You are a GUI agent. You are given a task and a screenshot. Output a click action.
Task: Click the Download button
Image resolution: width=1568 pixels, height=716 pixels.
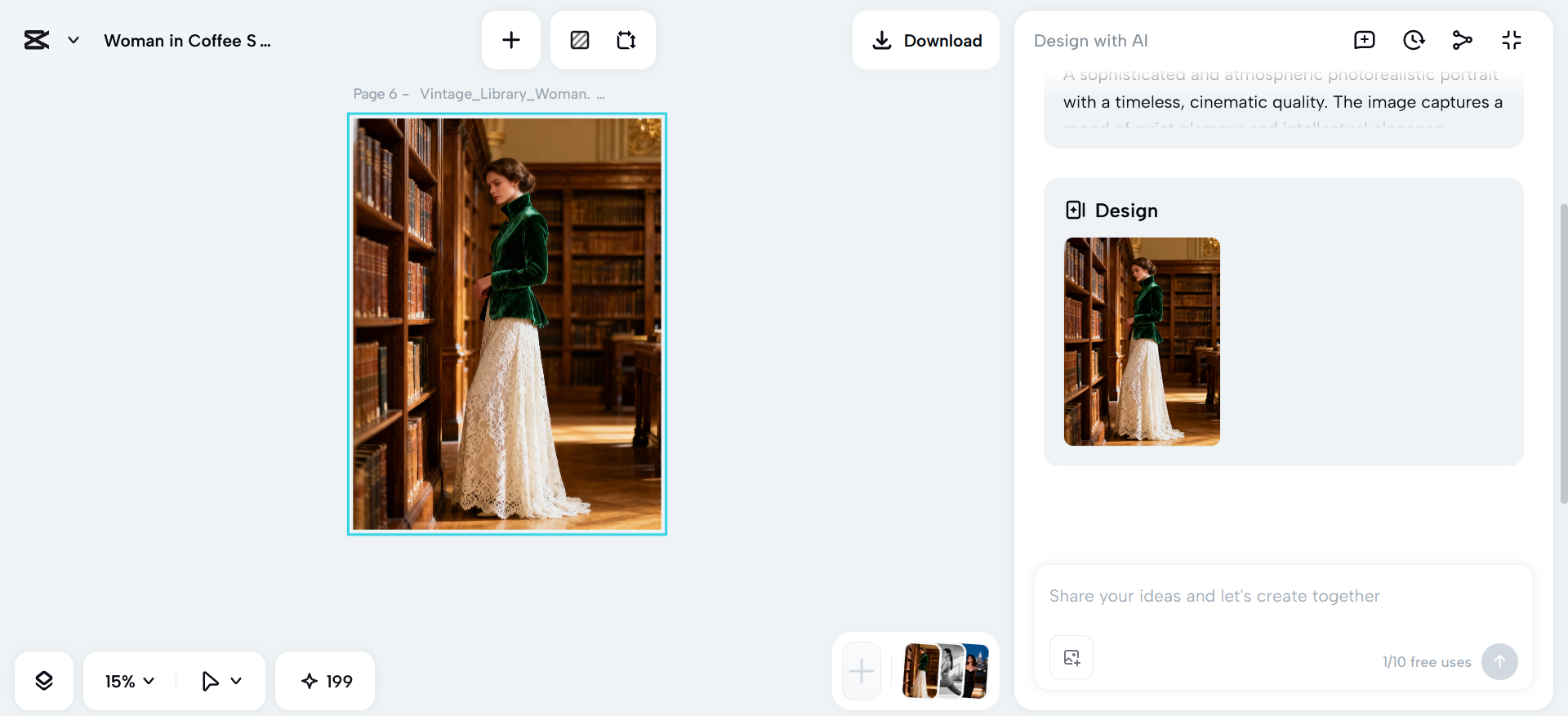click(x=926, y=40)
